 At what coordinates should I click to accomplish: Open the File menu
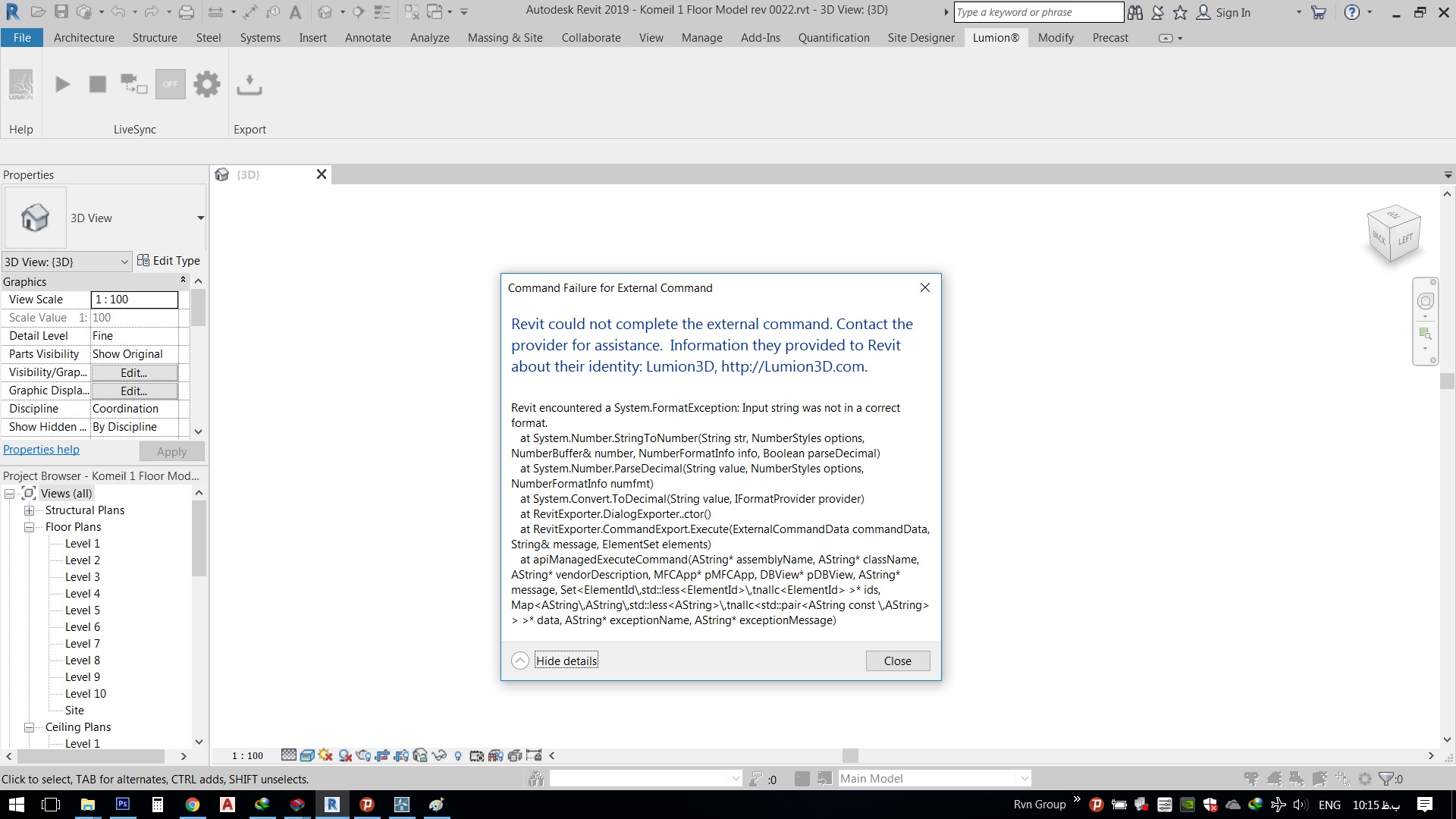pyautogui.click(x=22, y=38)
